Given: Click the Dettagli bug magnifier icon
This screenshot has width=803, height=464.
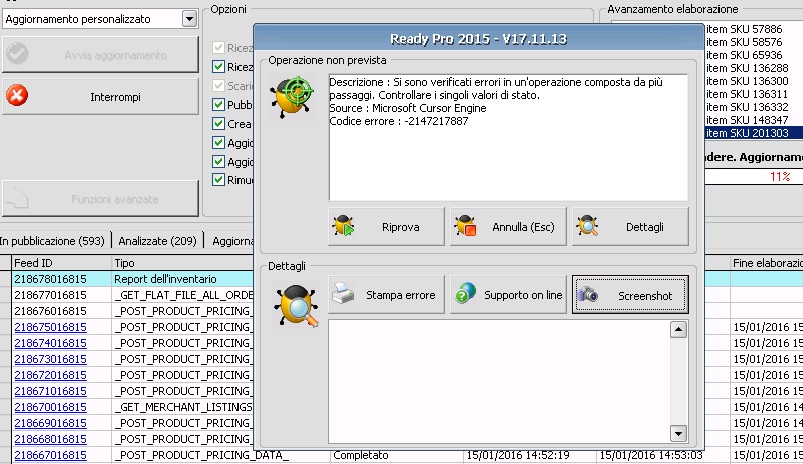Looking at the screenshot, I should pos(587,226).
